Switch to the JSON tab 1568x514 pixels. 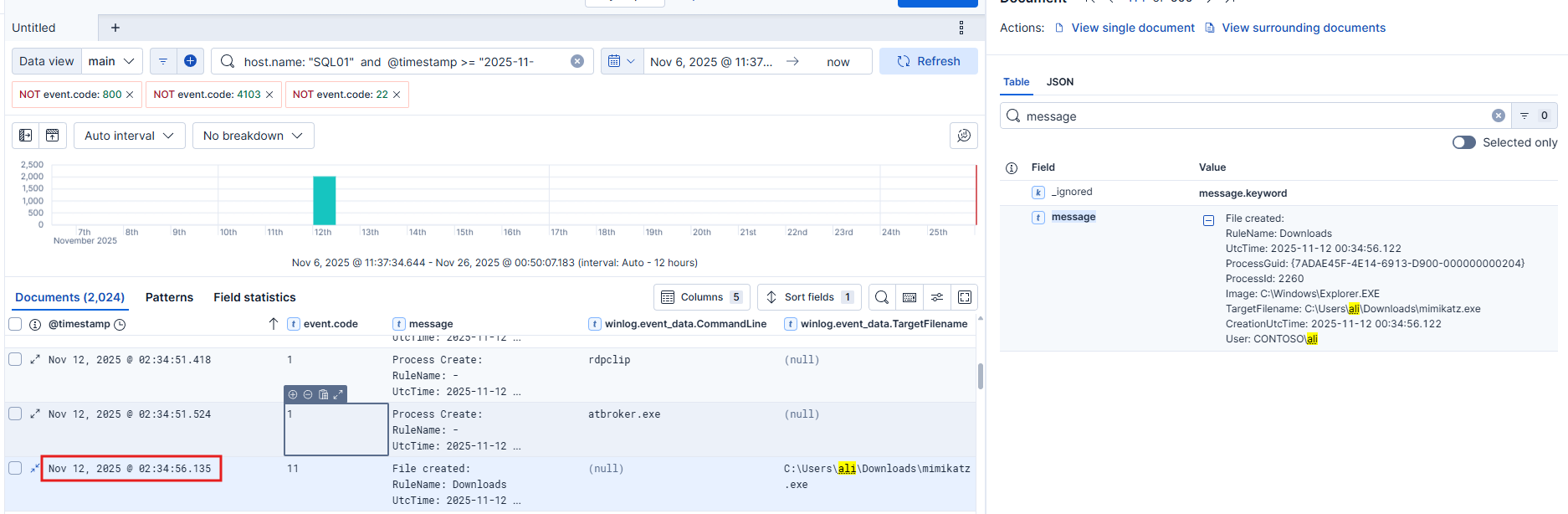[x=1059, y=82]
